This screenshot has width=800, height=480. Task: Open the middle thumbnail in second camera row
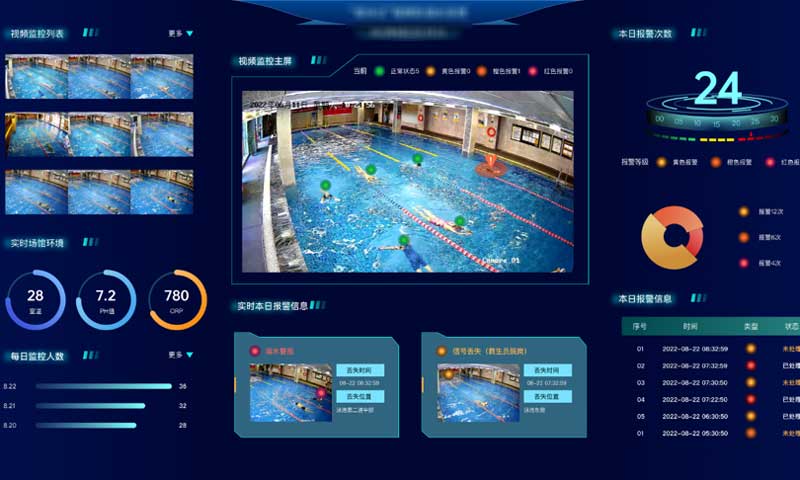pos(98,134)
